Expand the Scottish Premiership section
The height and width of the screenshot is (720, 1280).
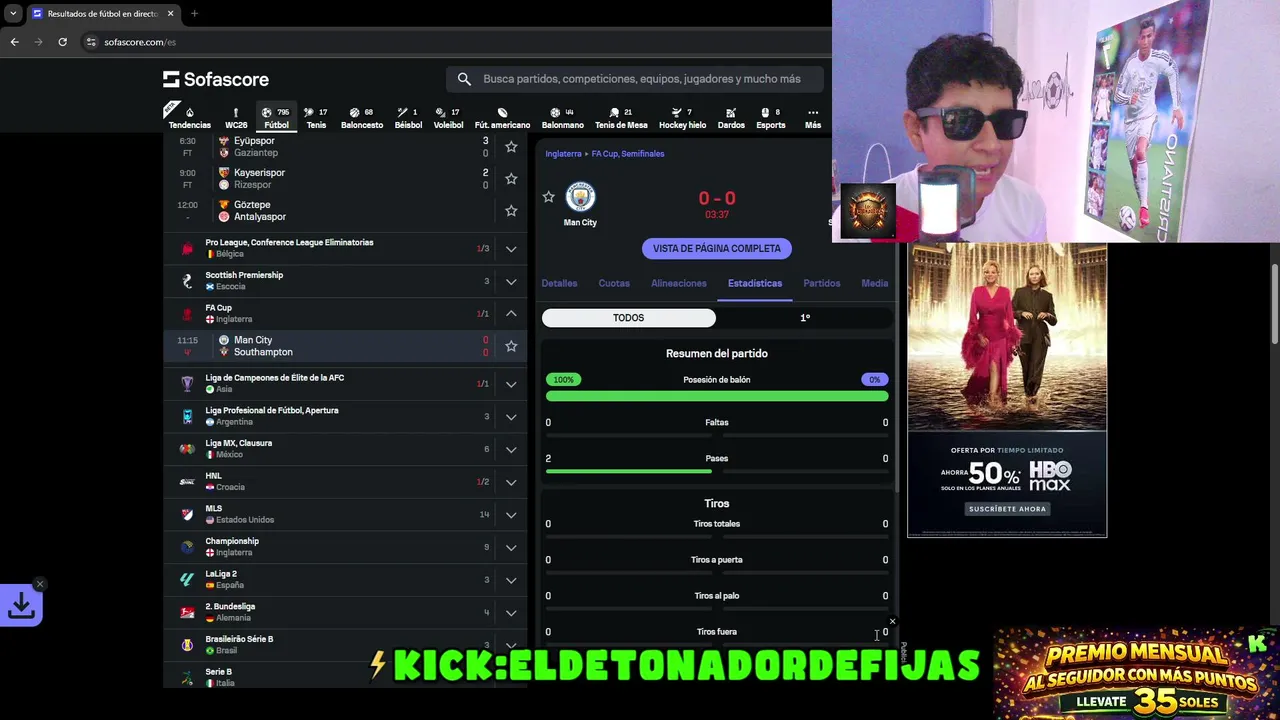511,281
